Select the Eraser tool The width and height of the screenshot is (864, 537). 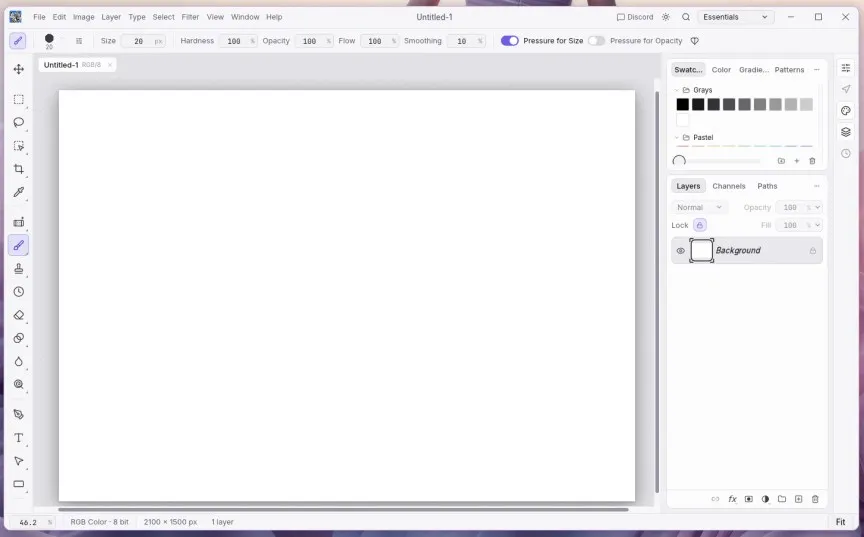19,315
